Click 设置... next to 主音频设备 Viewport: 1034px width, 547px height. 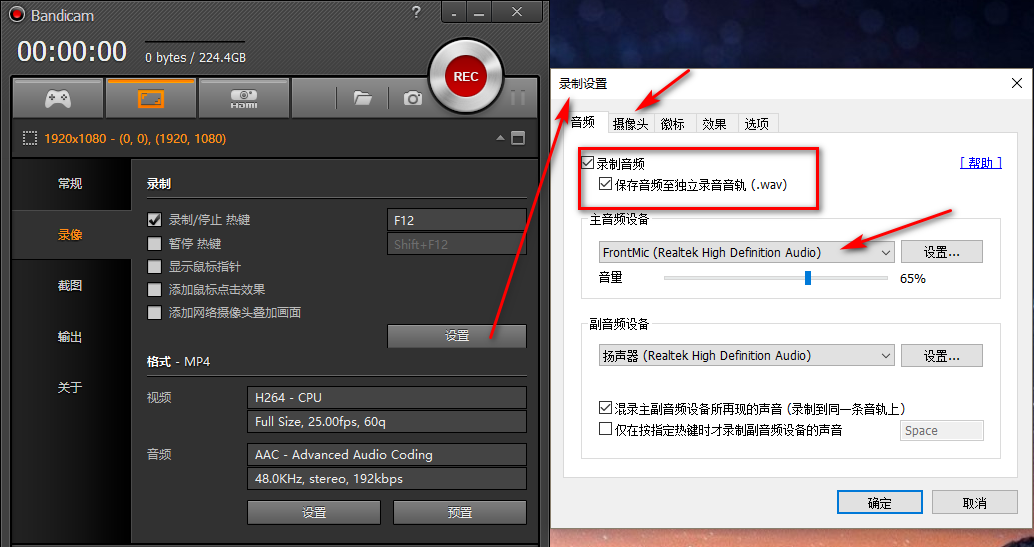click(x=942, y=252)
